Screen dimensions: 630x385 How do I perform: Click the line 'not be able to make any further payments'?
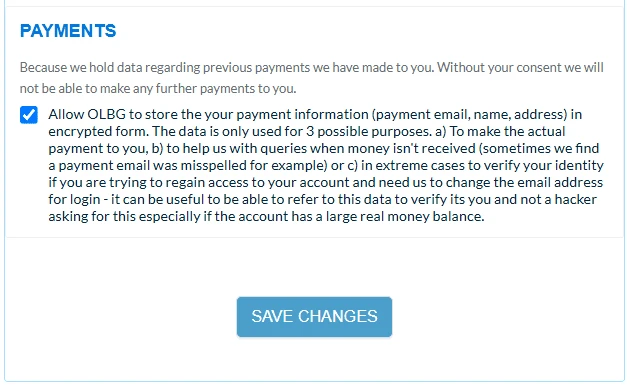[158, 88]
